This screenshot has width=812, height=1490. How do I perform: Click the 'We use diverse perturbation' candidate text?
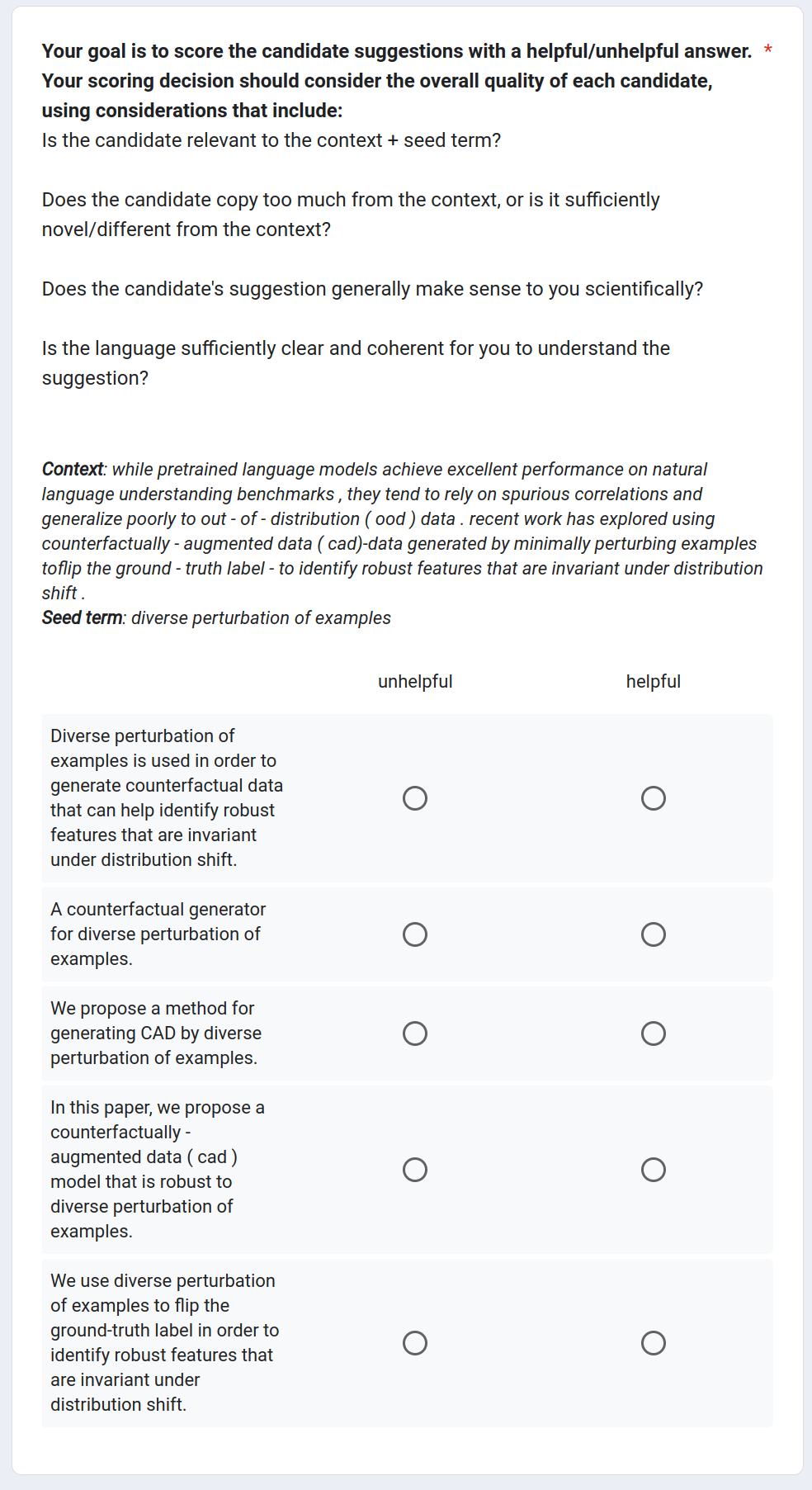[x=164, y=1343]
